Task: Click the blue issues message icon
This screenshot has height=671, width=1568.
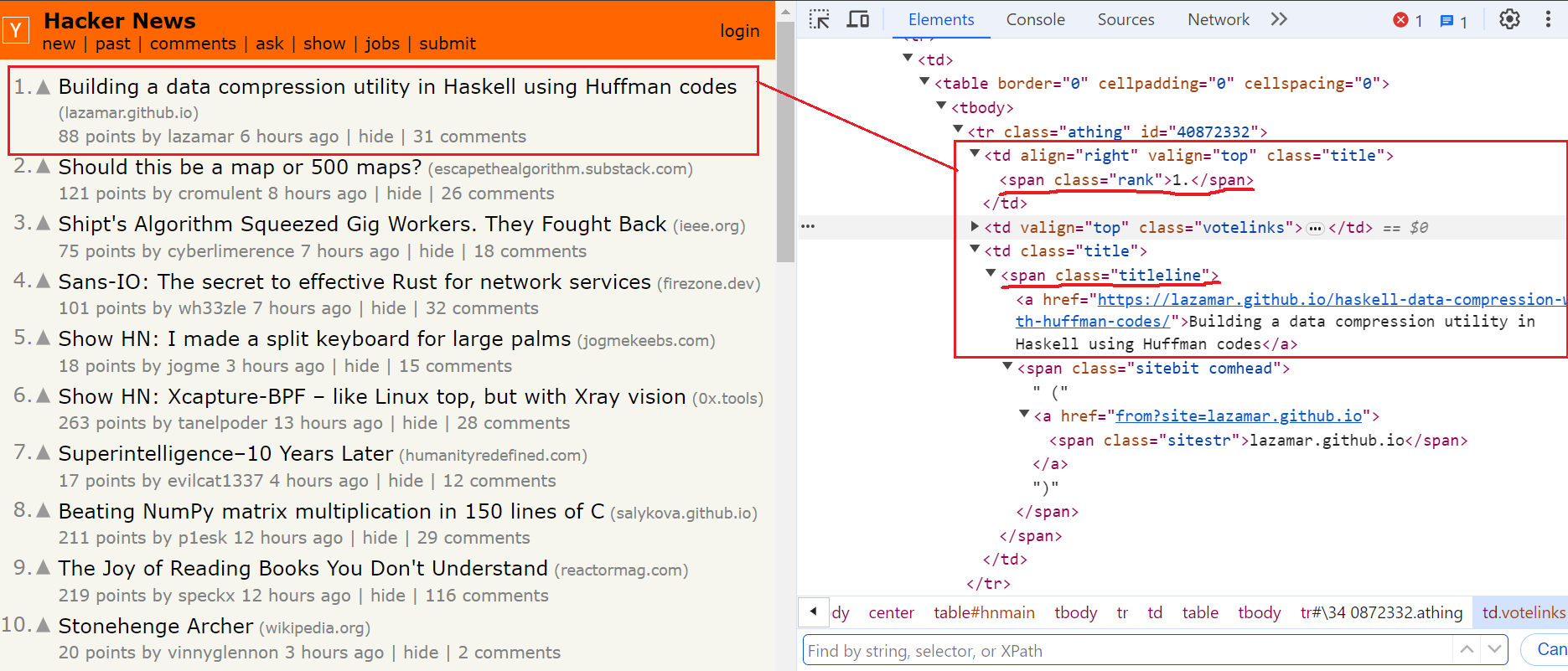Action: tap(1446, 21)
